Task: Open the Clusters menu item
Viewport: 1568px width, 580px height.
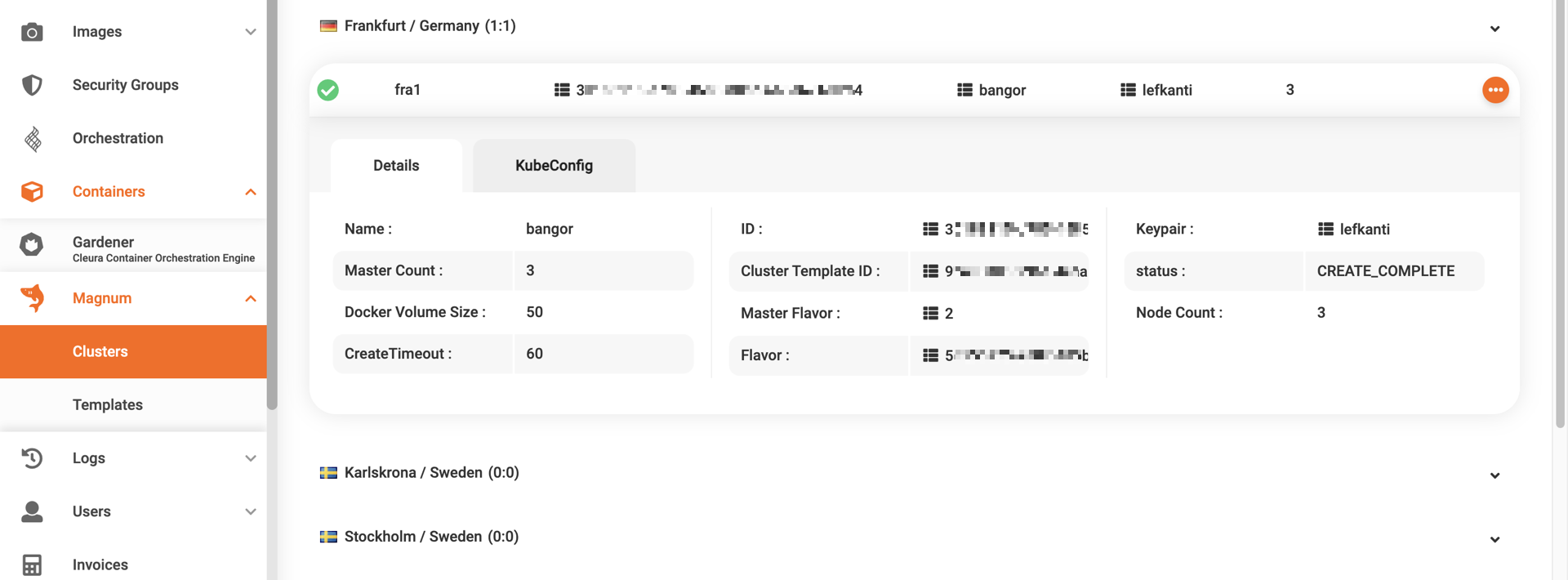Action: click(100, 352)
